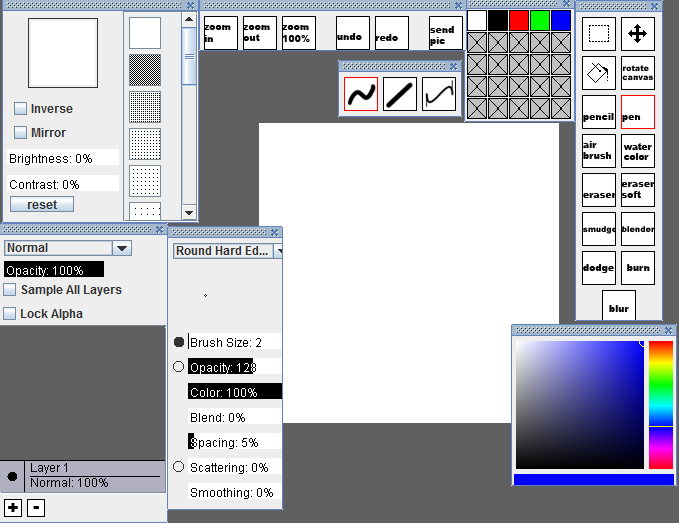
Task: Open the Normal blend mode dropdown
Action: click(x=68, y=248)
